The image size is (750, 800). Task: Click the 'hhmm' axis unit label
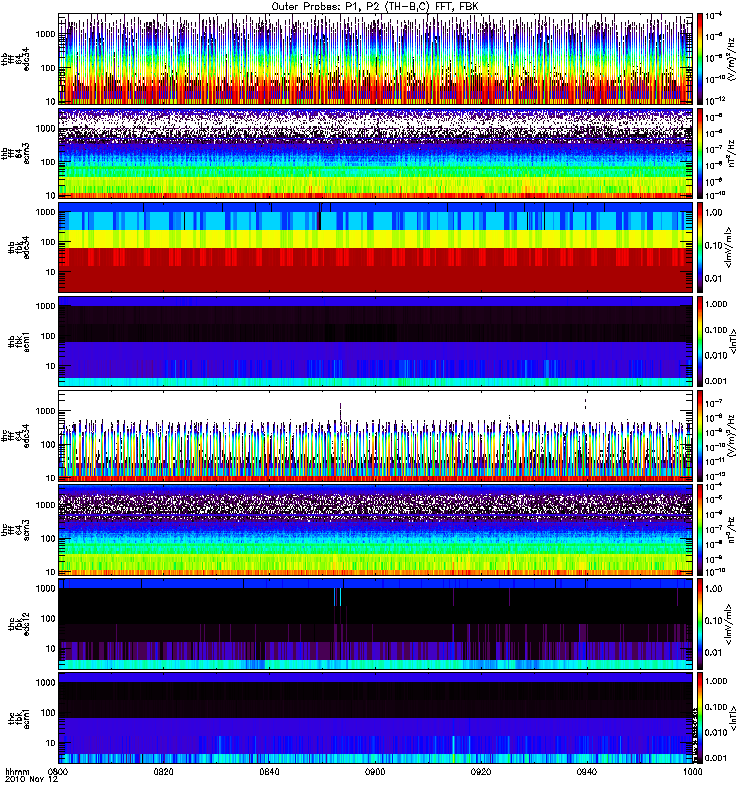[x=17, y=772]
